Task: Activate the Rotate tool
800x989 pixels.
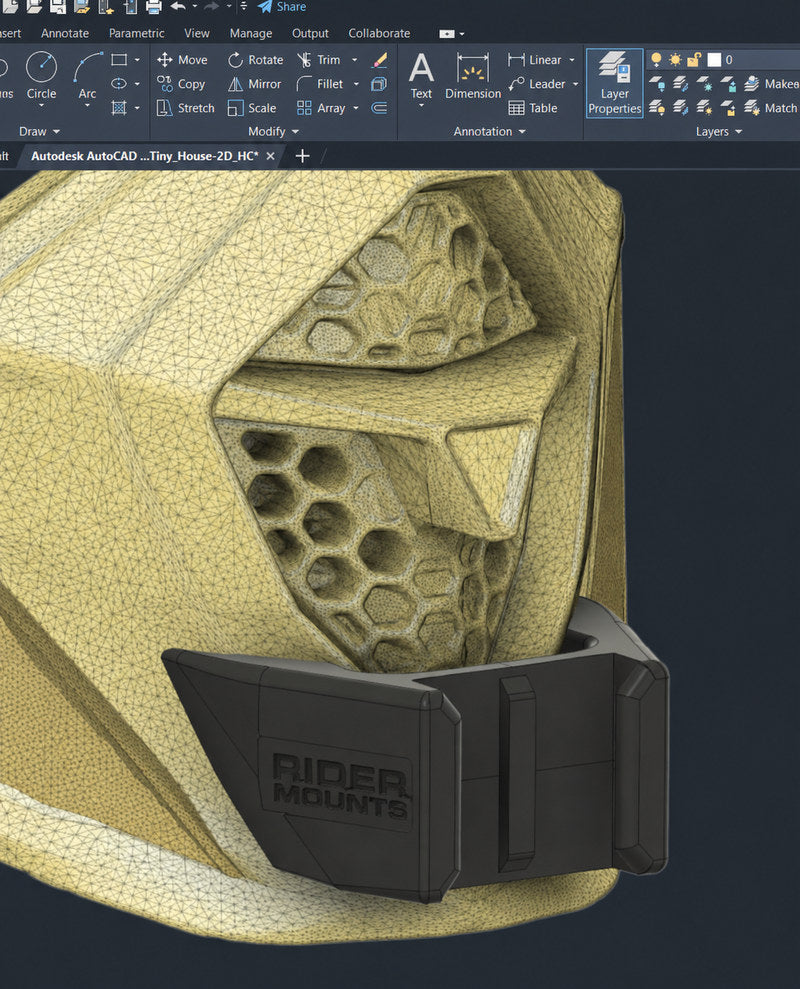Action: point(256,60)
